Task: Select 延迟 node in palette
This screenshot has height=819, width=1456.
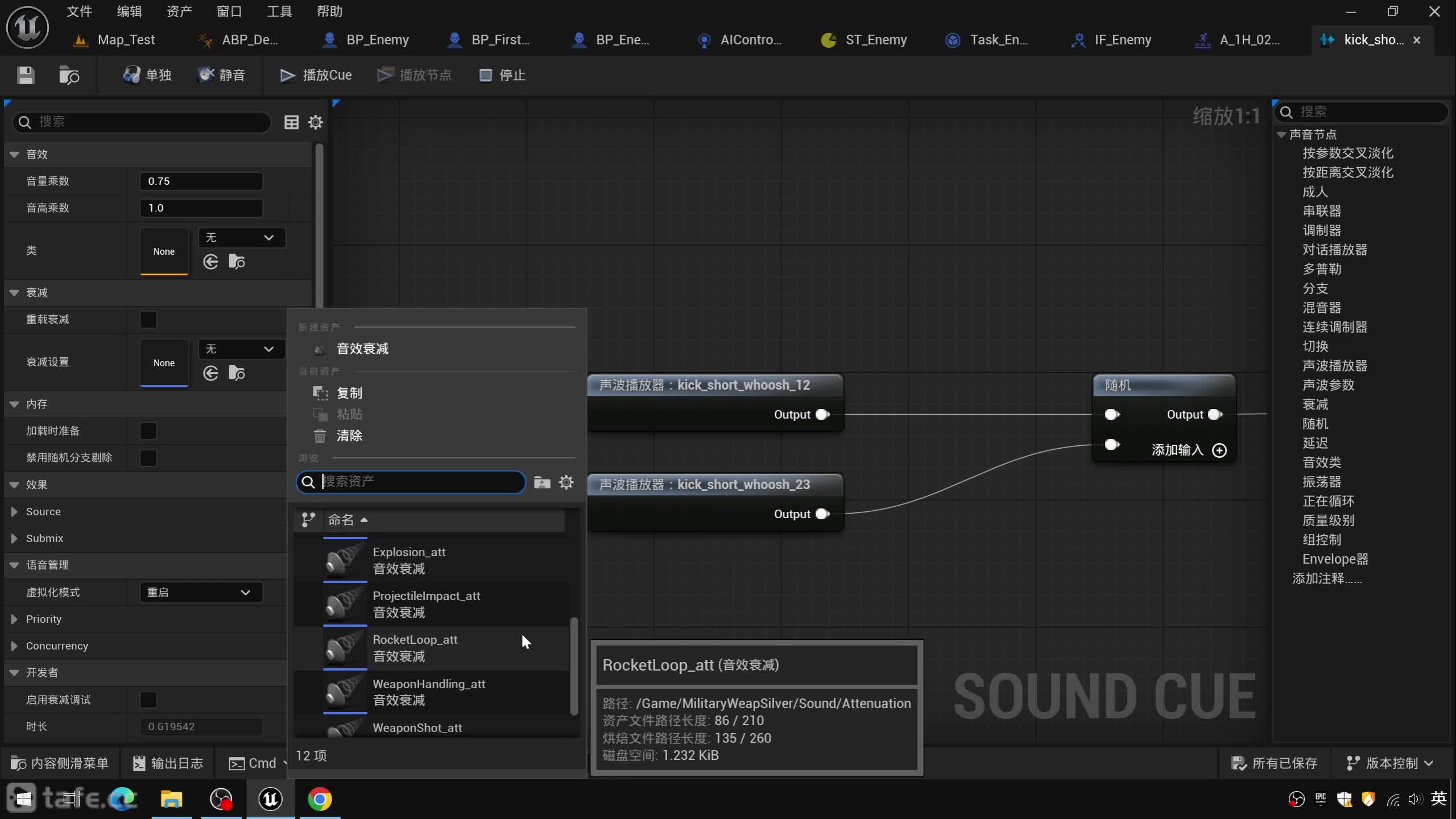Action: click(x=1315, y=443)
